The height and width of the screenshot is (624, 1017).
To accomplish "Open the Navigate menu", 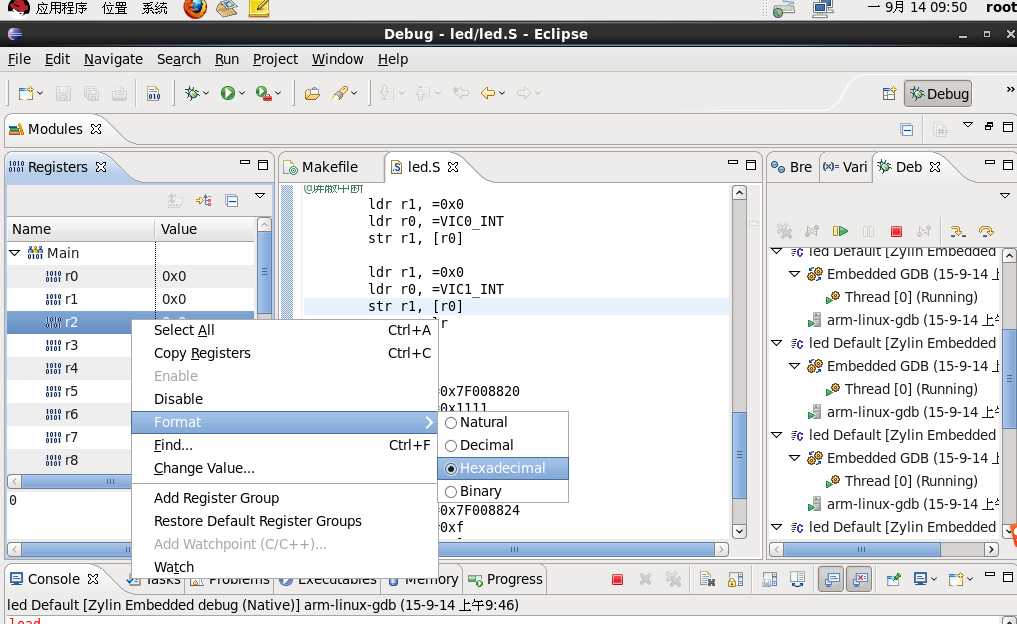I will click(113, 59).
